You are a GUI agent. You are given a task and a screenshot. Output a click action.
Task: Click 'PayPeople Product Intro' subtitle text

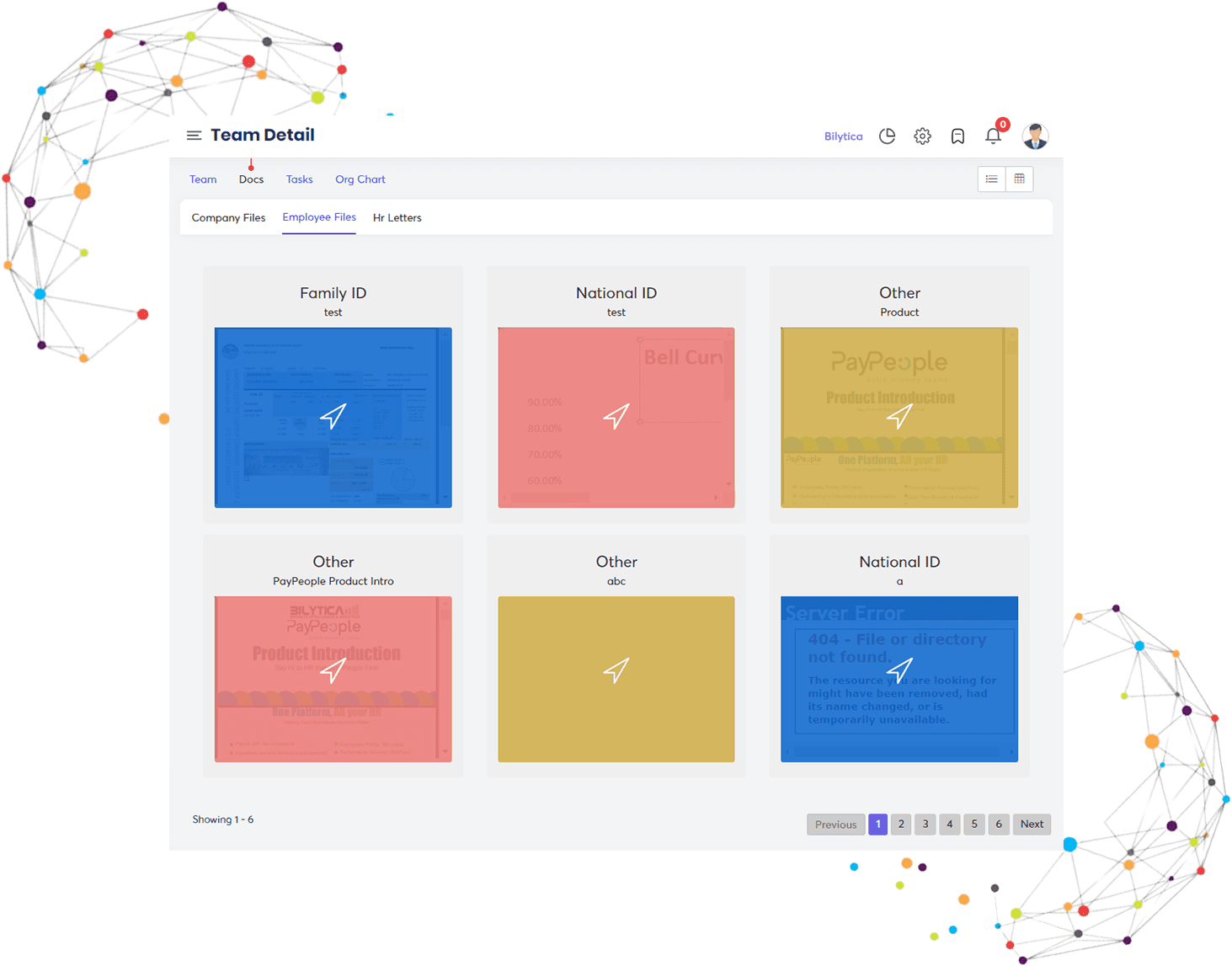click(333, 581)
